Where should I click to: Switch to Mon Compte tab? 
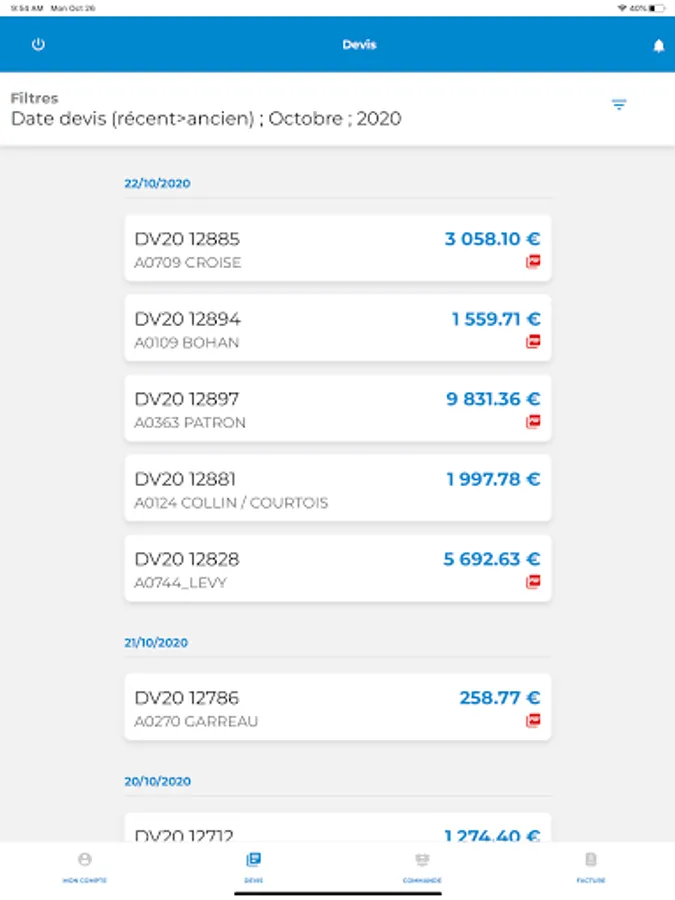(85, 866)
